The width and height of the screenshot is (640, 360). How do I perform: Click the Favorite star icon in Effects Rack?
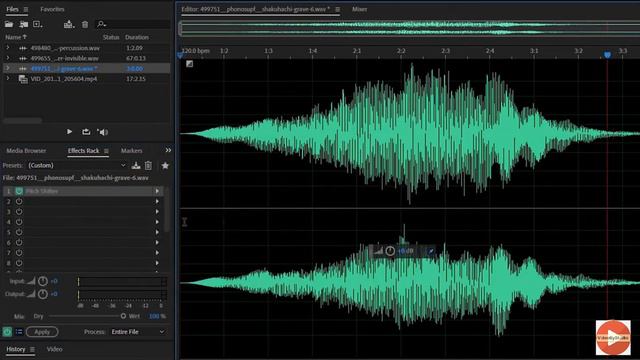165,165
